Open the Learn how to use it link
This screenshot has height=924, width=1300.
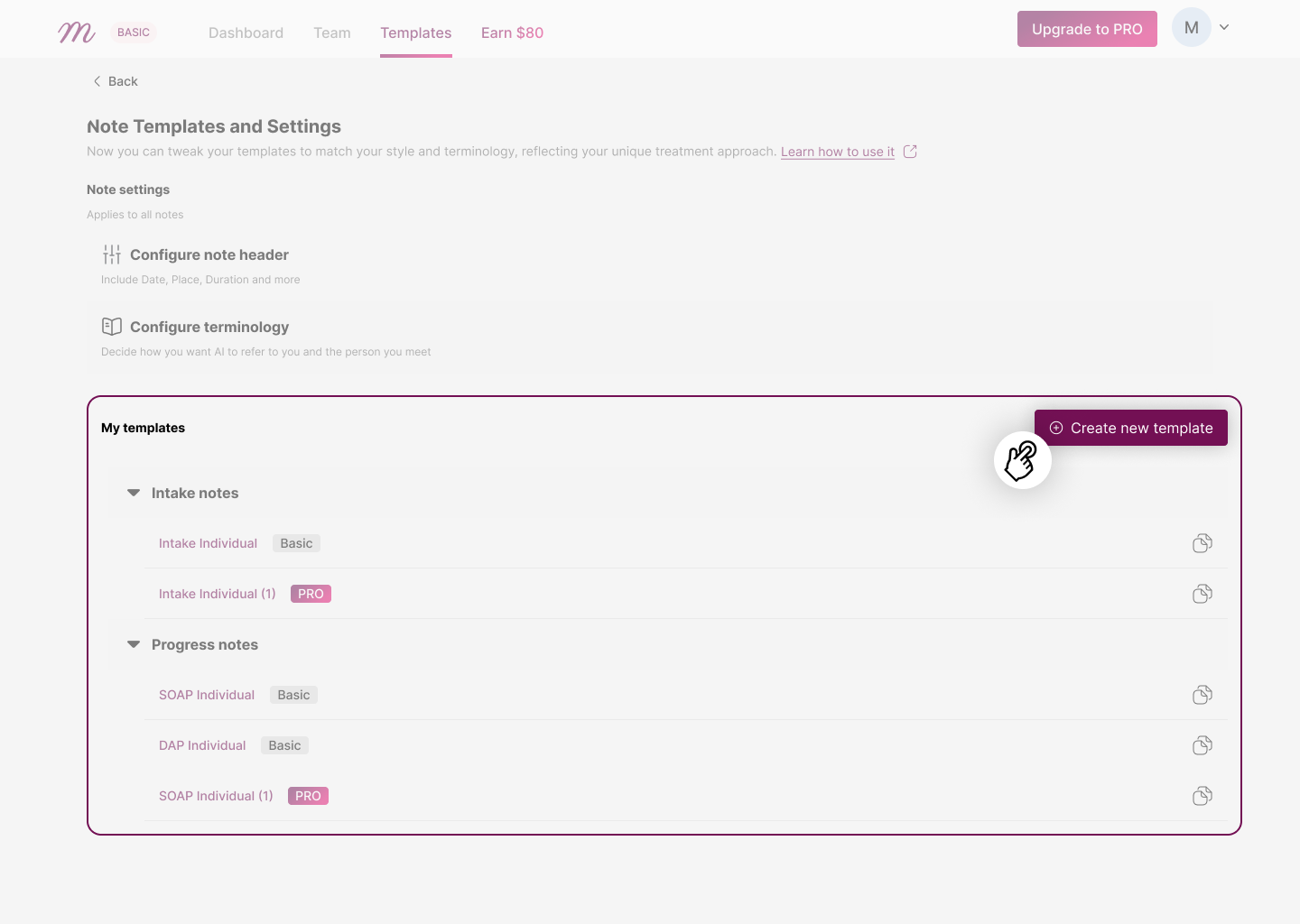coord(838,152)
